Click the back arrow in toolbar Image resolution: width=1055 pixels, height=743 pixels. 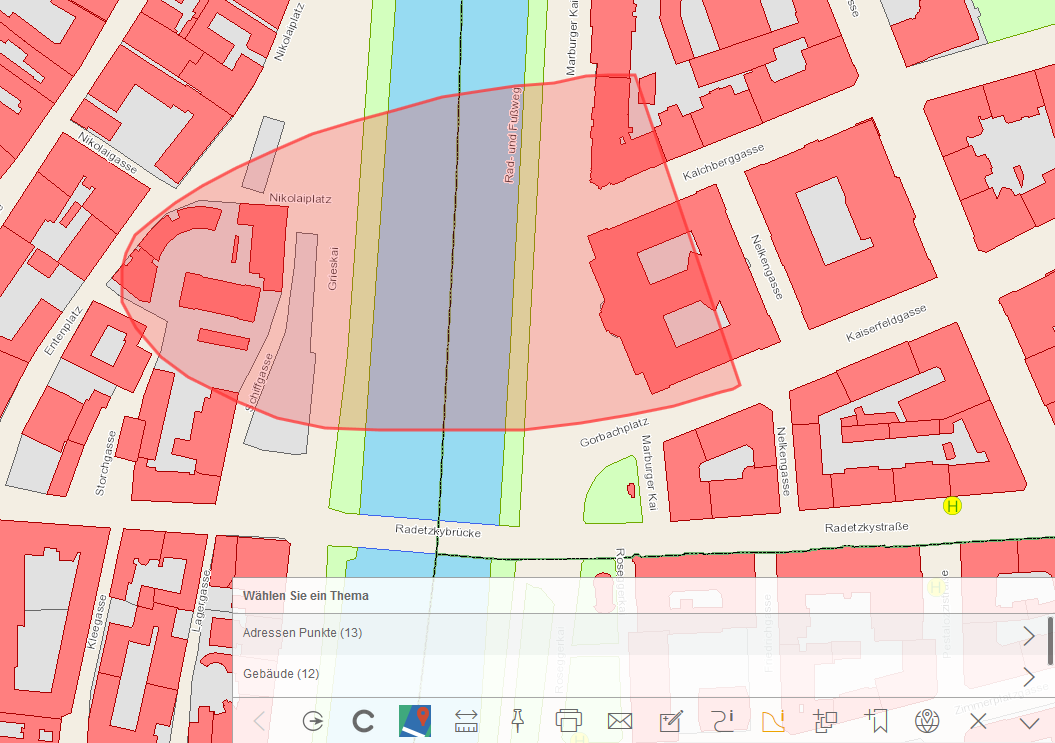point(259,721)
